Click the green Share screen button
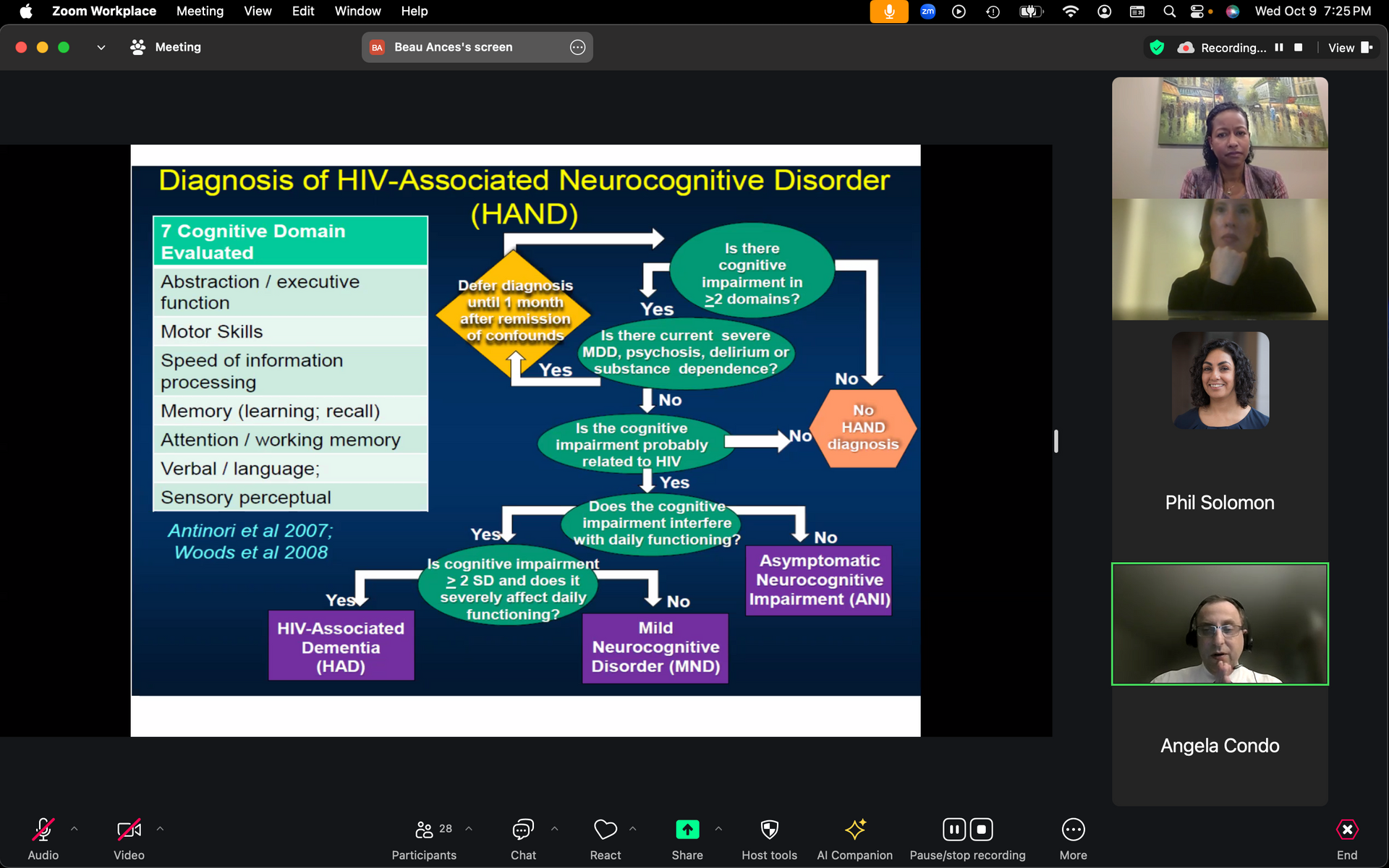1389x868 pixels. click(687, 830)
